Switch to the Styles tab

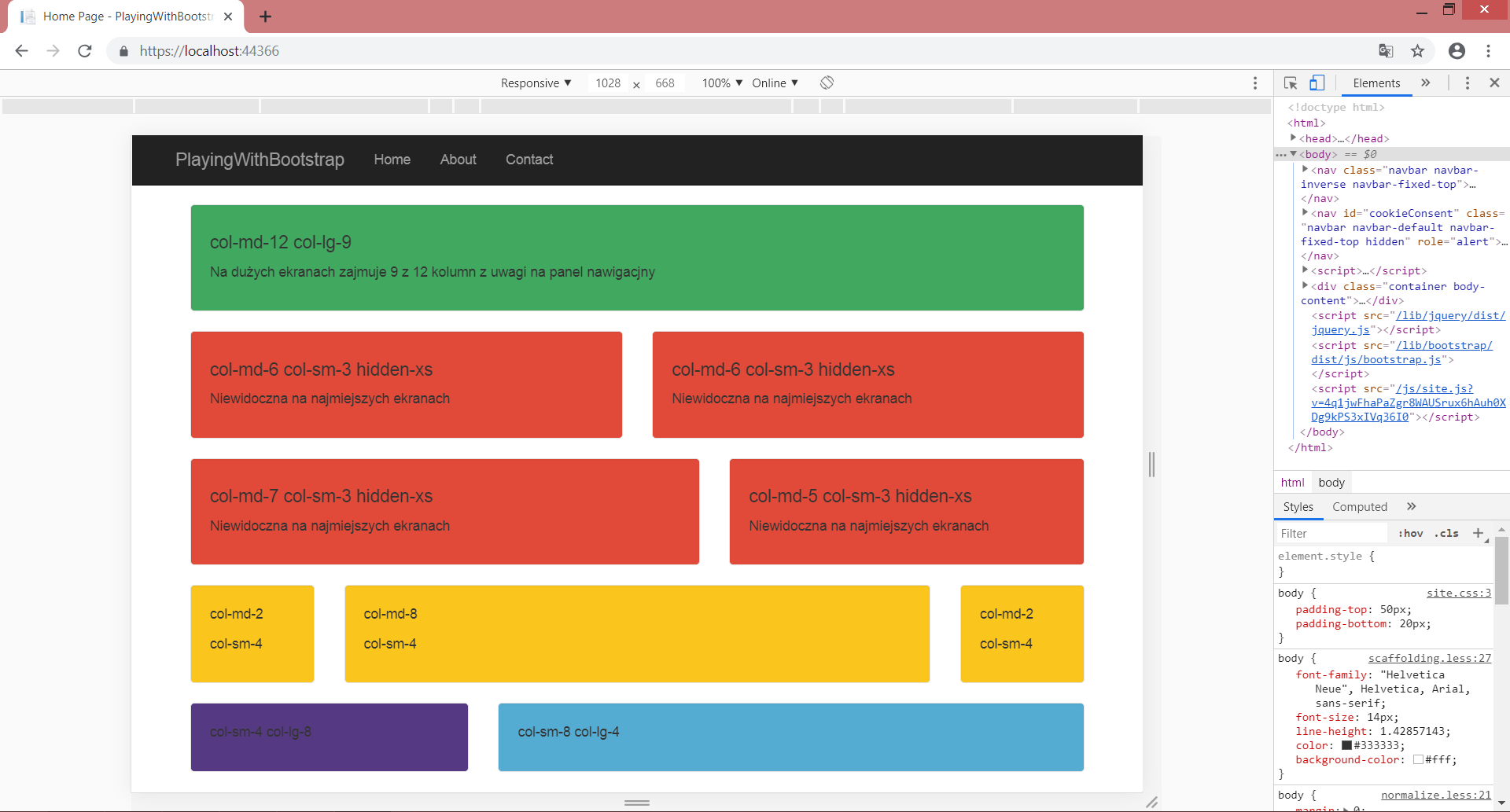(x=1298, y=507)
